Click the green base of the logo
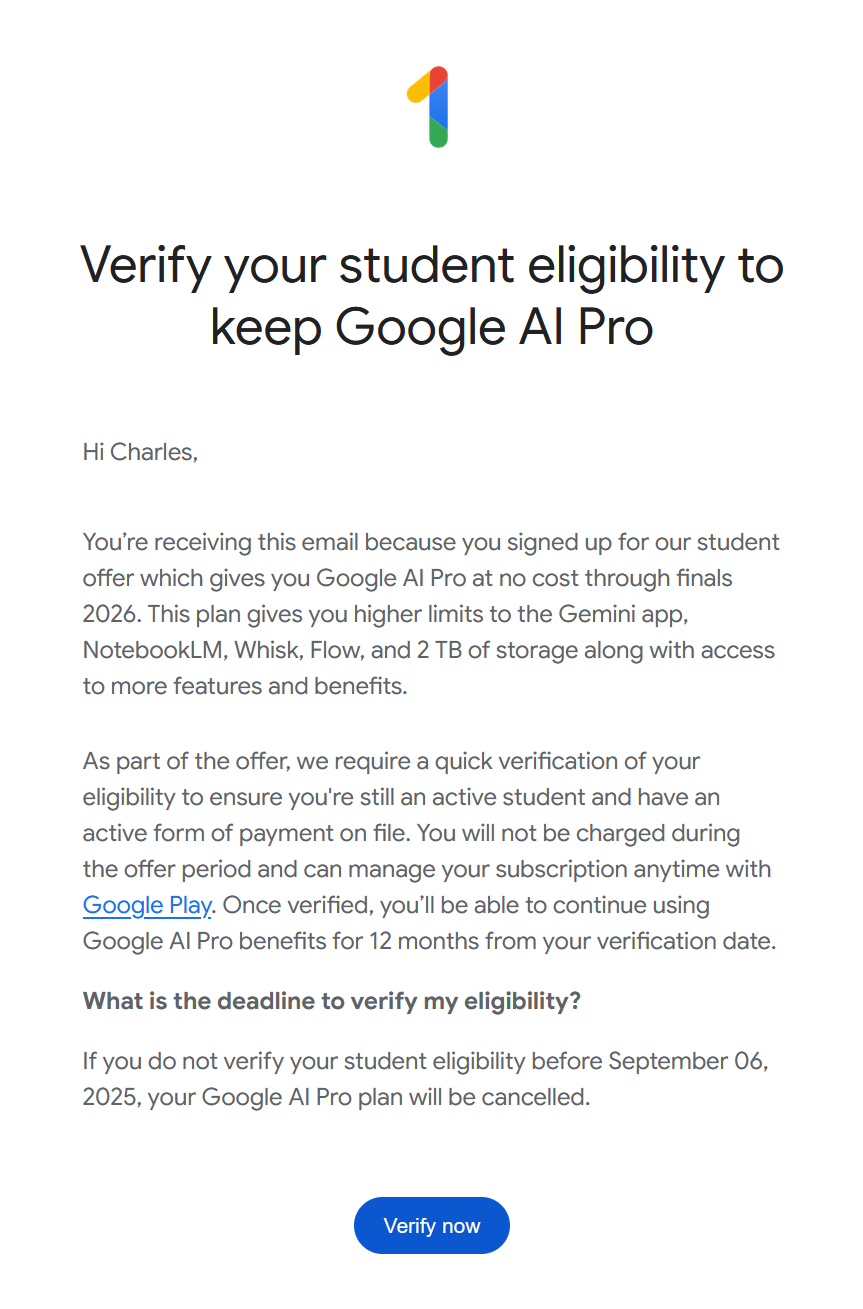Viewport: 863px width, 1309px height. pyautogui.click(x=438, y=133)
